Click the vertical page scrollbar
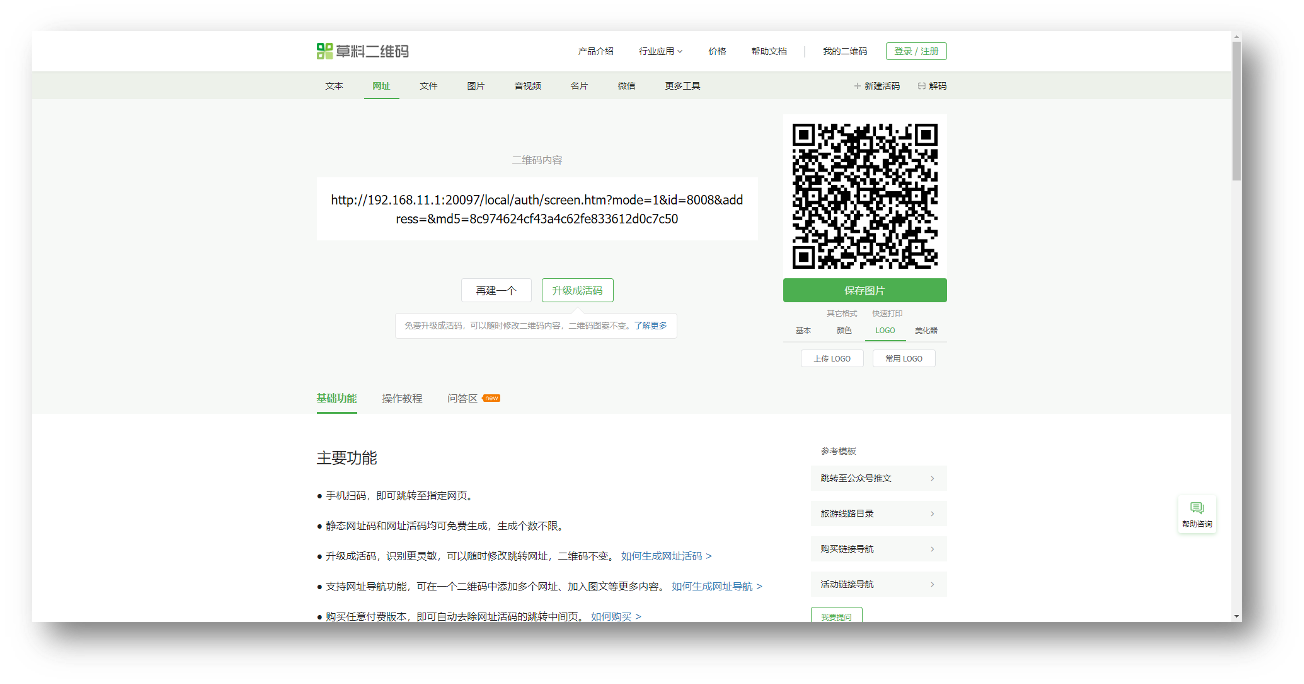 [x=1236, y=110]
